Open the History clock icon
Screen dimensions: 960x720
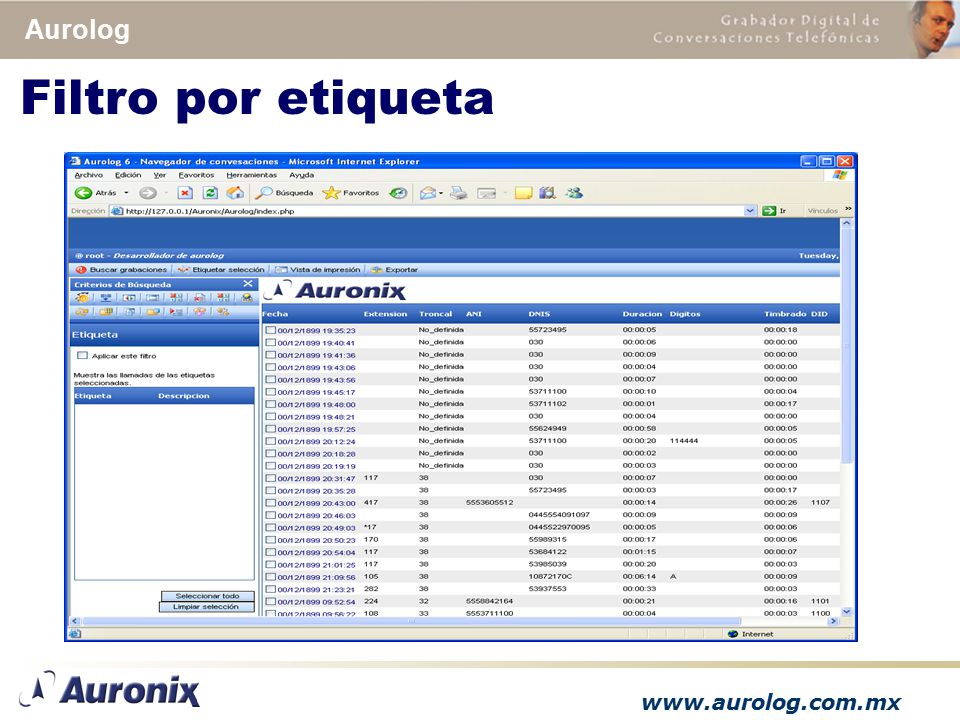pos(398,193)
